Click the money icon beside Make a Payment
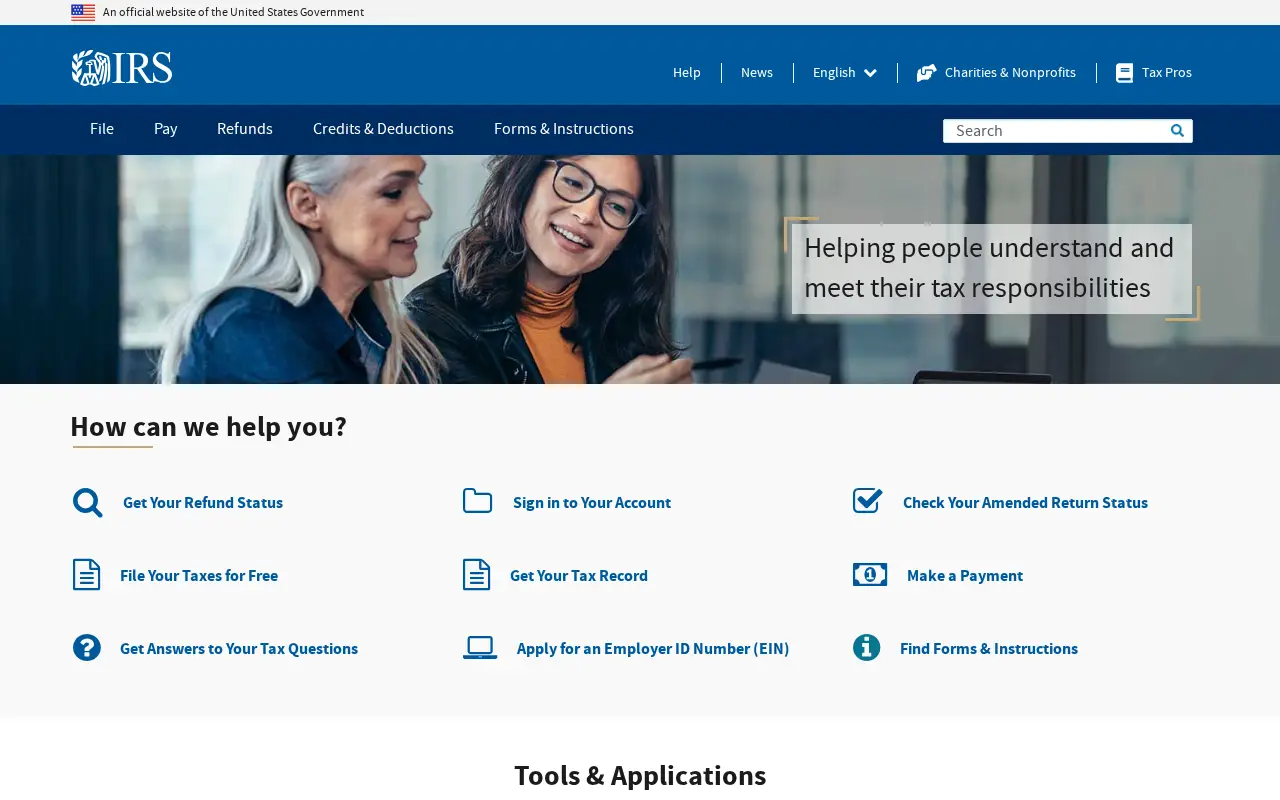Image resolution: width=1280 pixels, height=800 pixels. [x=870, y=575]
